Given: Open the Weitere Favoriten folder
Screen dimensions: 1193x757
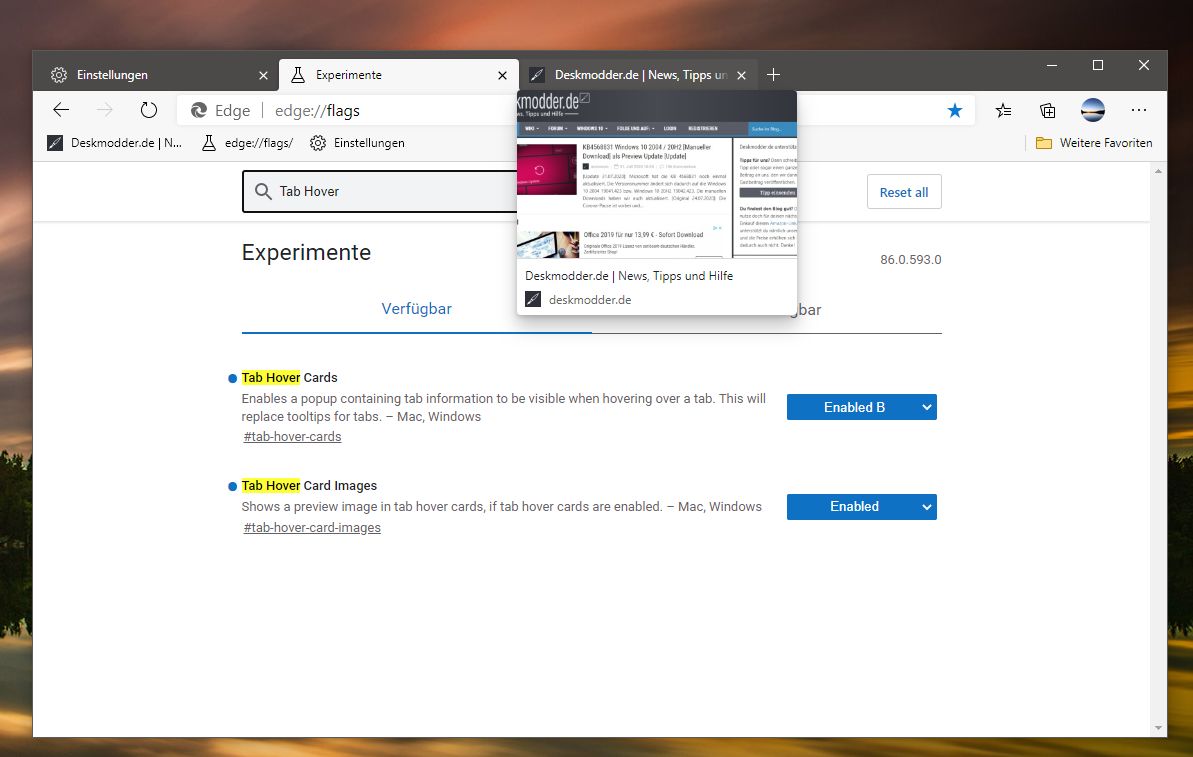Looking at the screenshot, I should click(x=1093, y=143).
